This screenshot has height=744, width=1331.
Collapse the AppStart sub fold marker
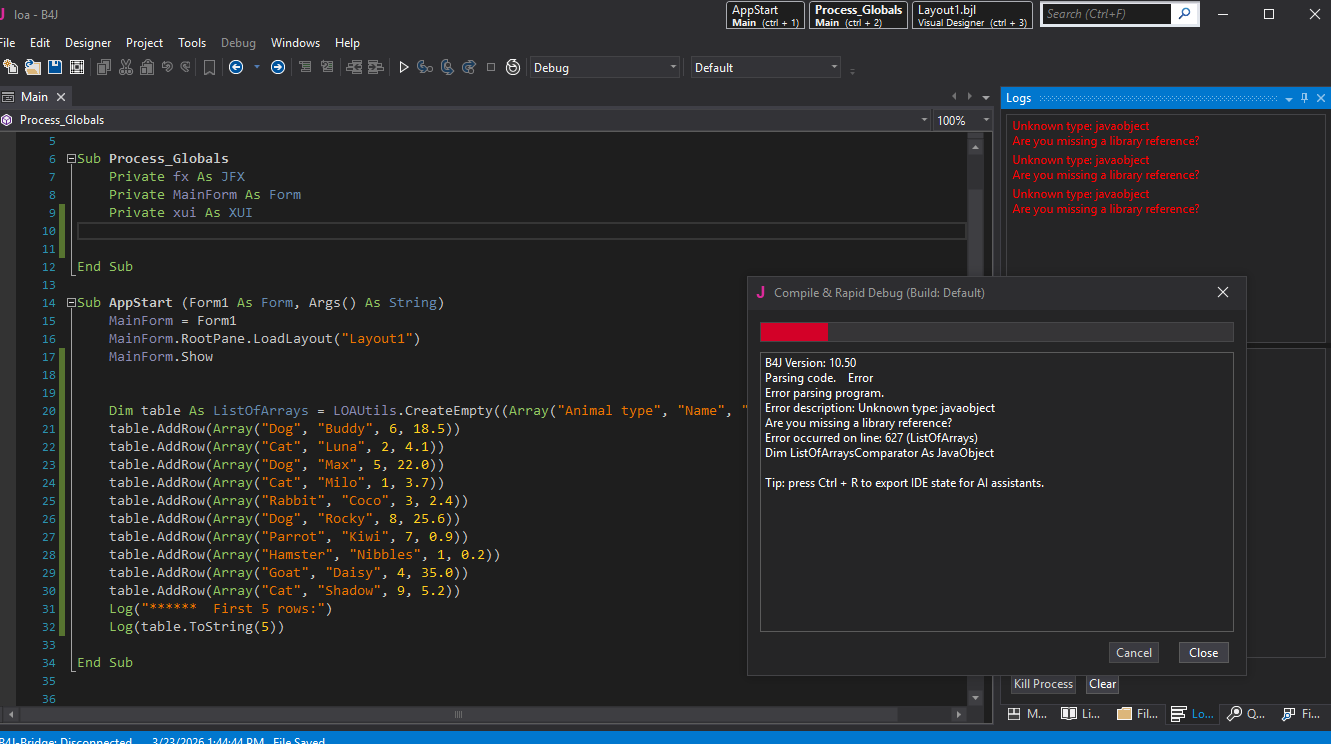[71, 303]
